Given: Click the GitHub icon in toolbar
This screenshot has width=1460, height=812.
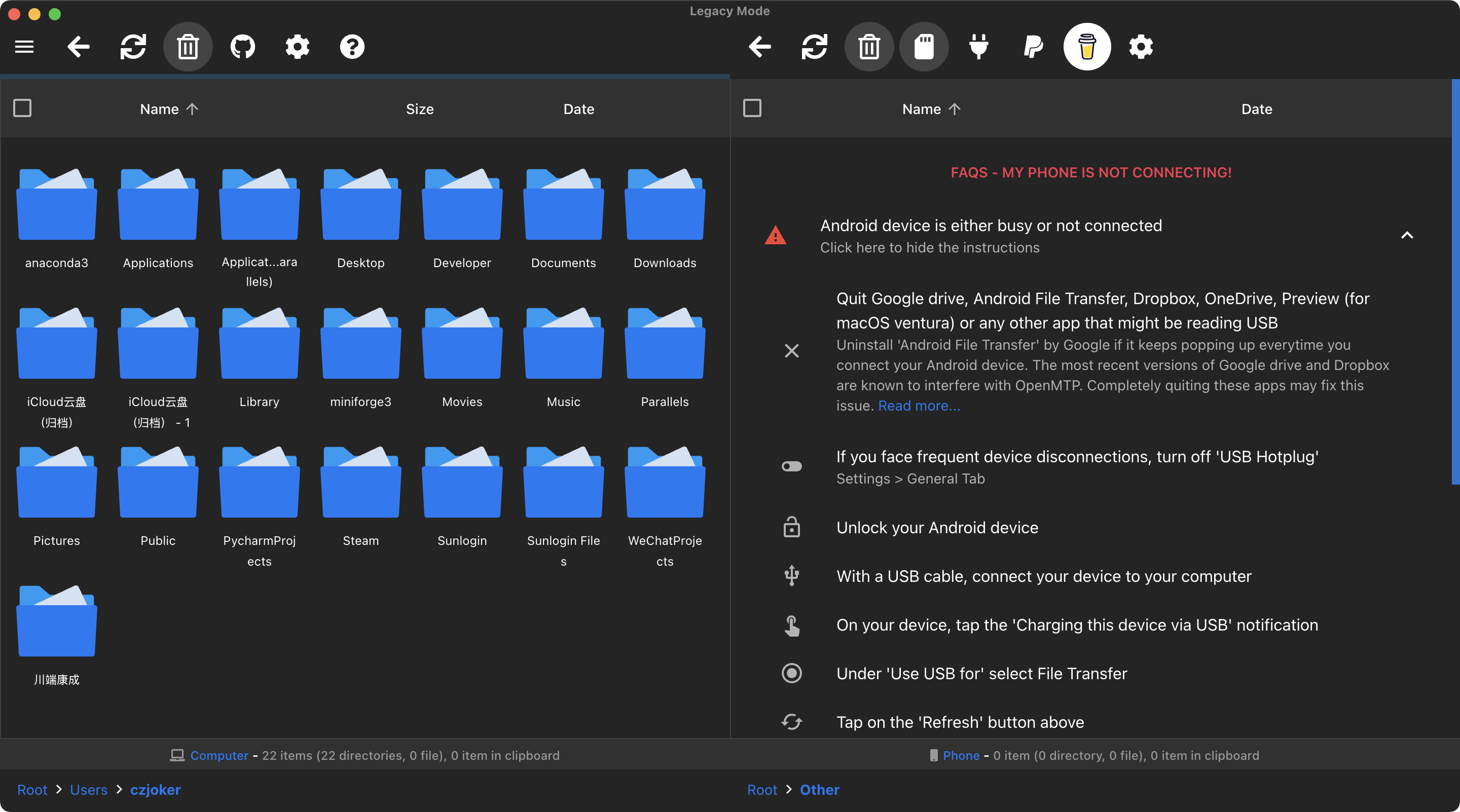Looking at the screenshot, I should point(243,47).
